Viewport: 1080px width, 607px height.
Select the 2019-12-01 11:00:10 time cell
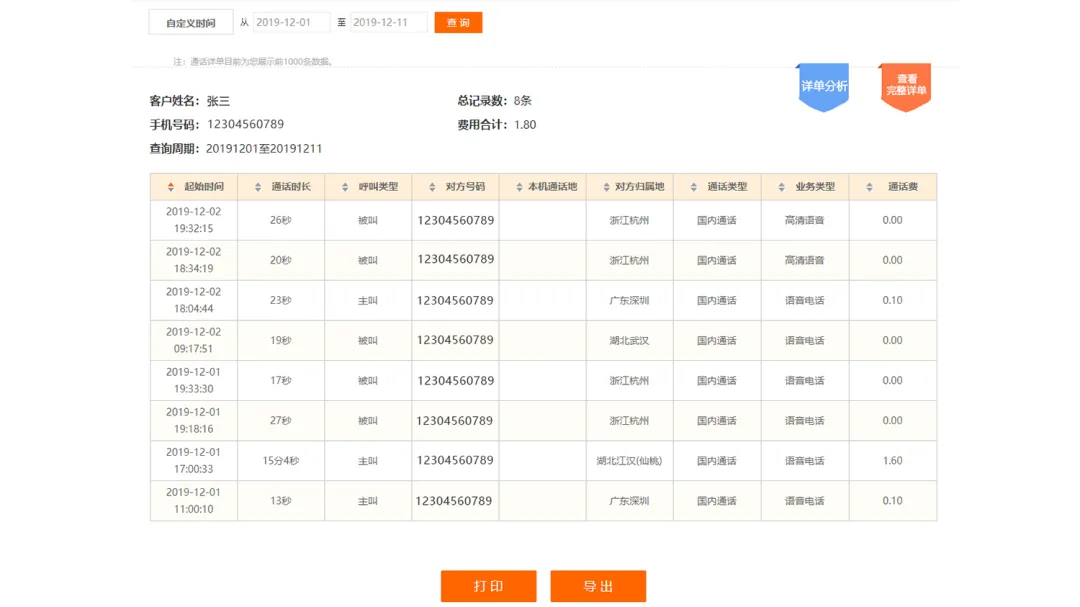pos(194,500)
